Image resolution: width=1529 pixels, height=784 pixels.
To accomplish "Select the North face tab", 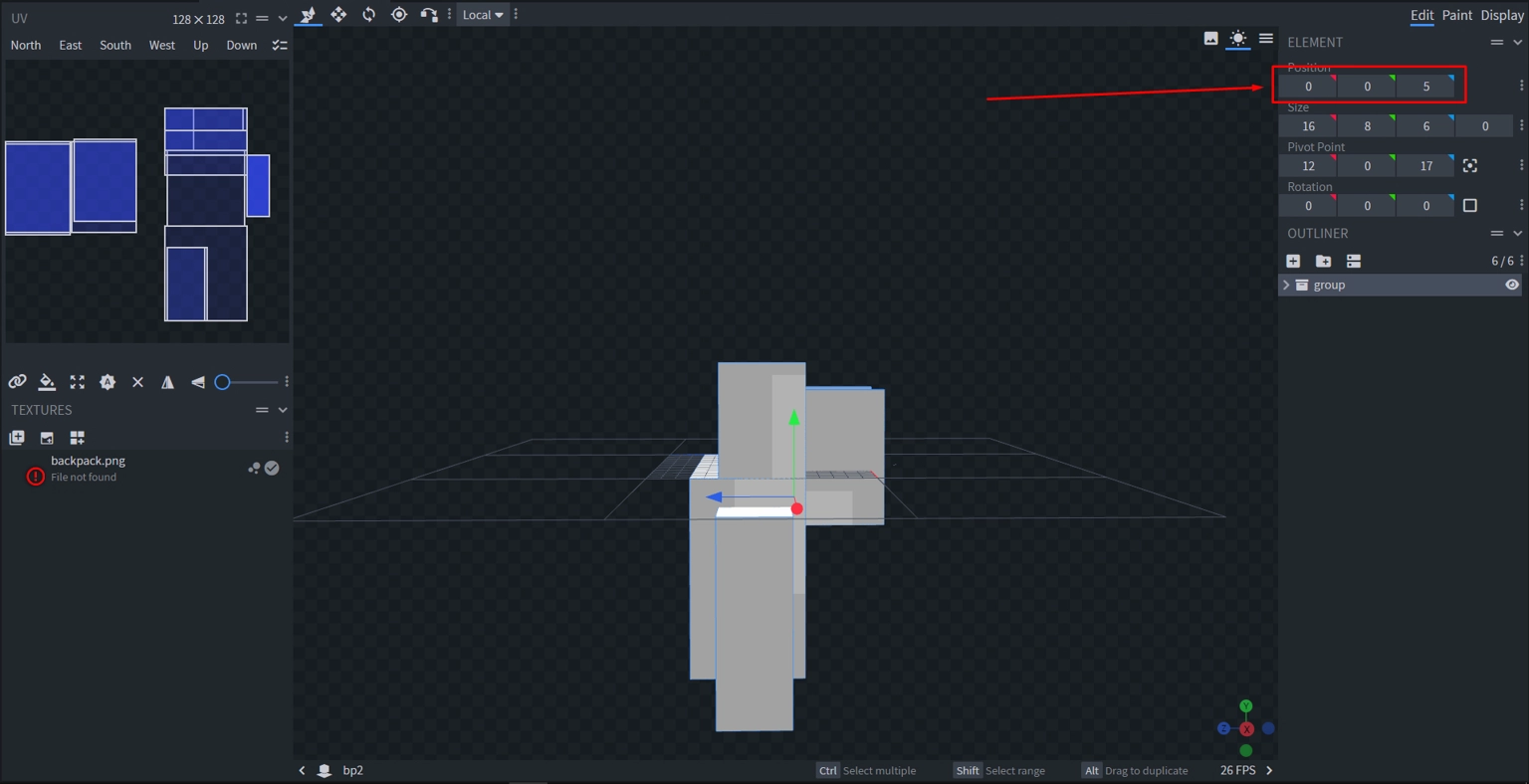I will tap(26, 45).
